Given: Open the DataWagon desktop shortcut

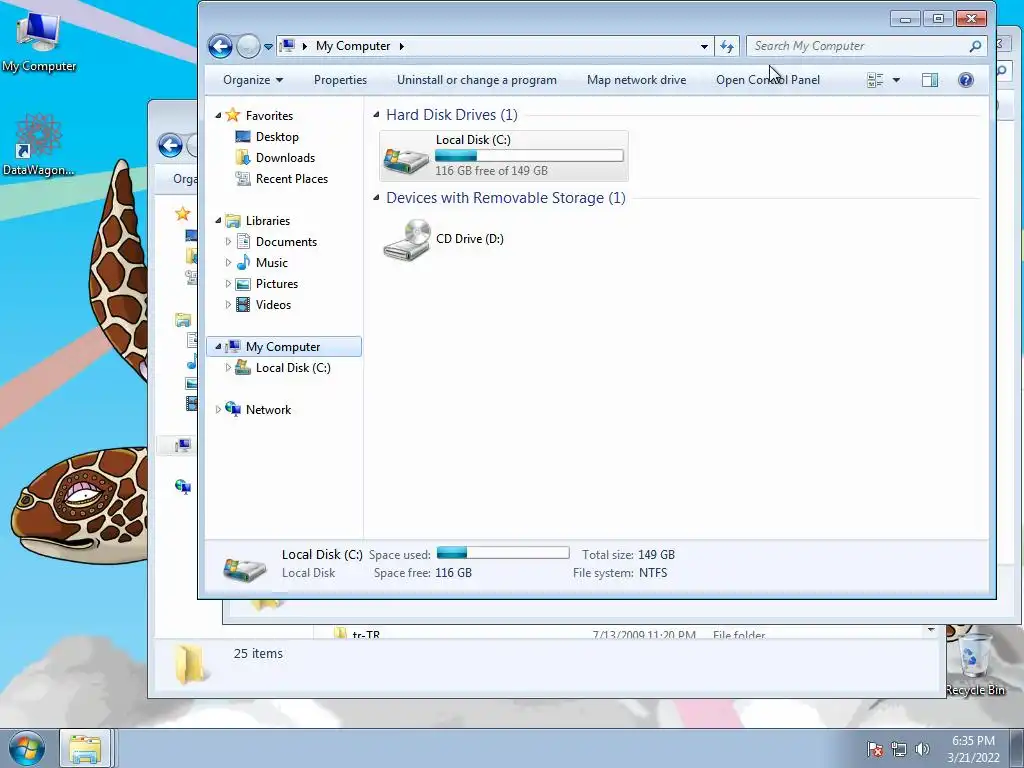Looking at the screenshot, I should [39, 144].
